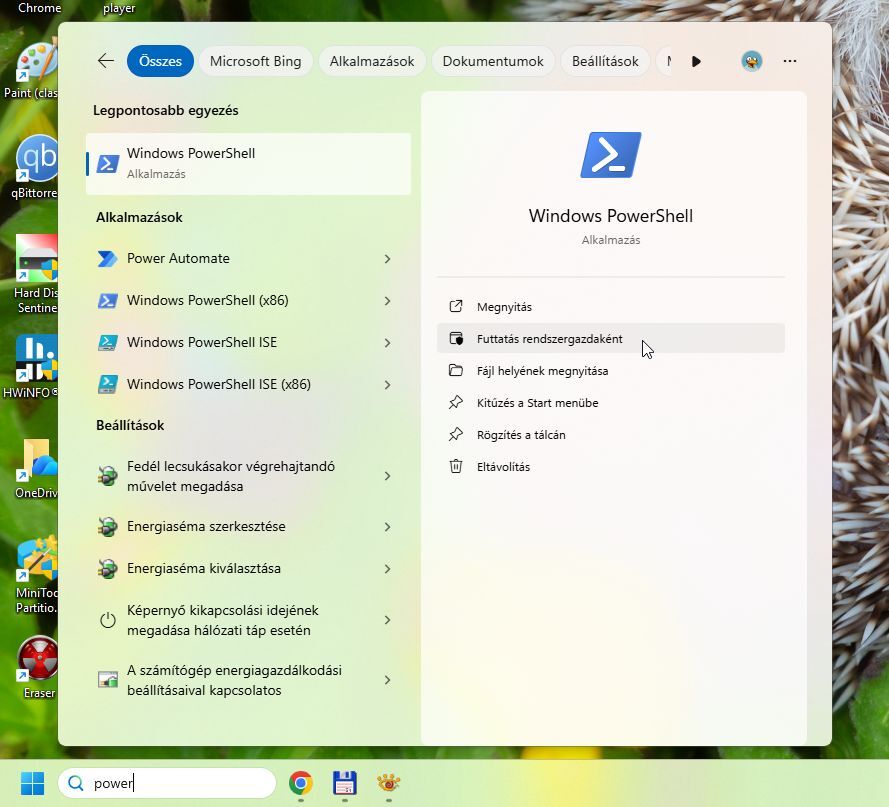Select the Paint (classic) desktop shortcut

click(x=31, y=69)
